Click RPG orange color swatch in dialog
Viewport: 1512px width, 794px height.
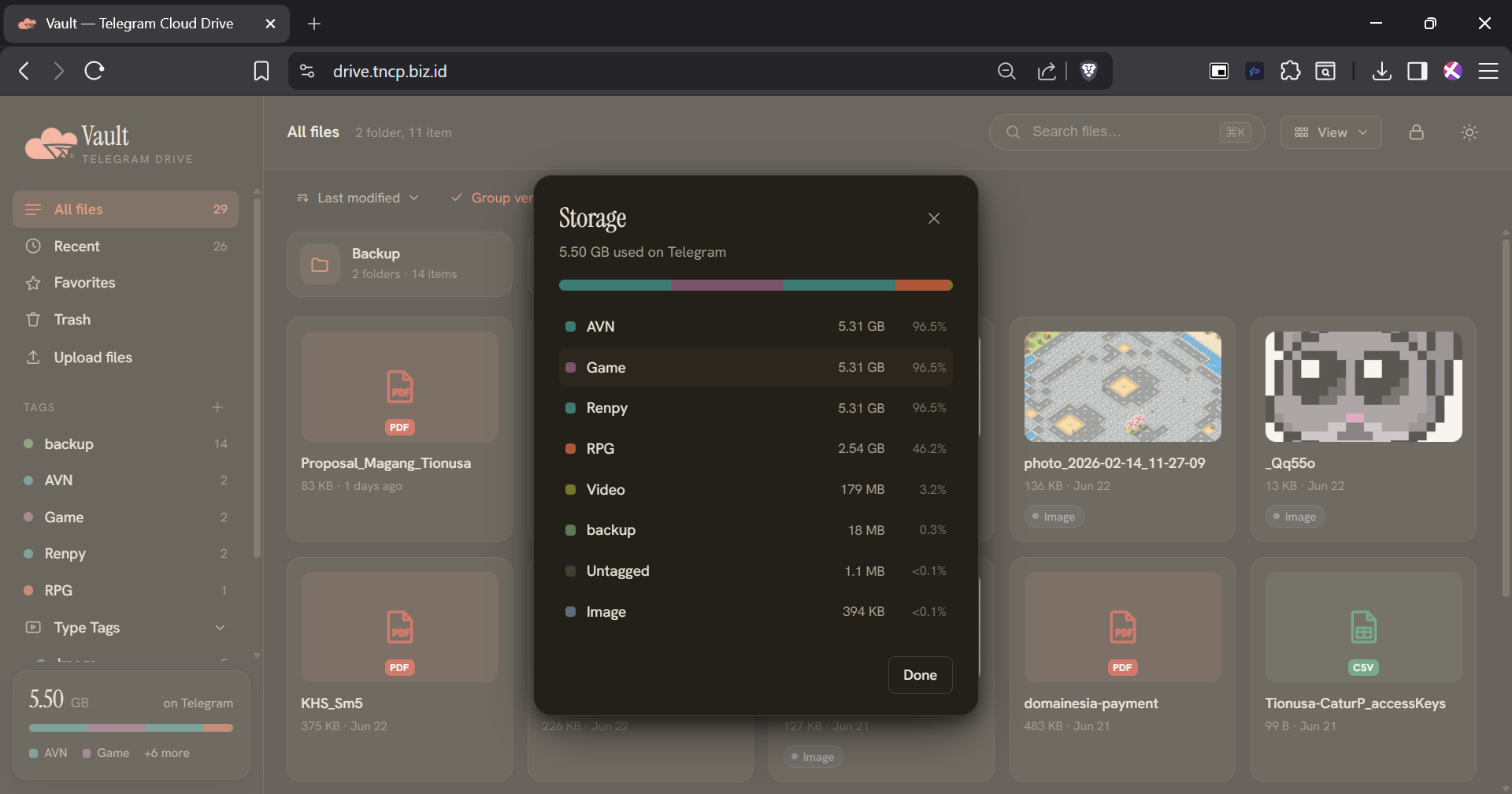click(x=570, y=448)
